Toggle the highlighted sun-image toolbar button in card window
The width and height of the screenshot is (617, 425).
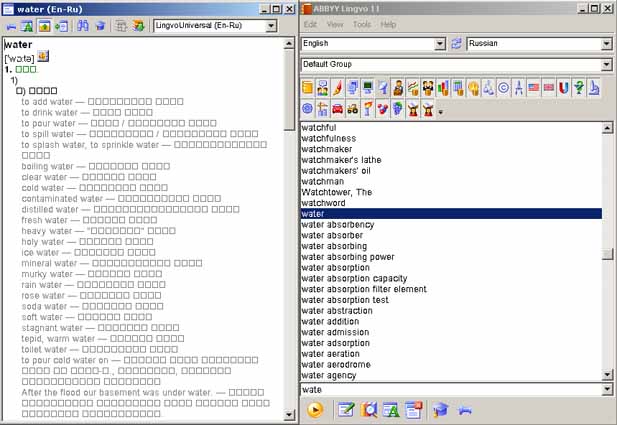click(x=44, y=26)
